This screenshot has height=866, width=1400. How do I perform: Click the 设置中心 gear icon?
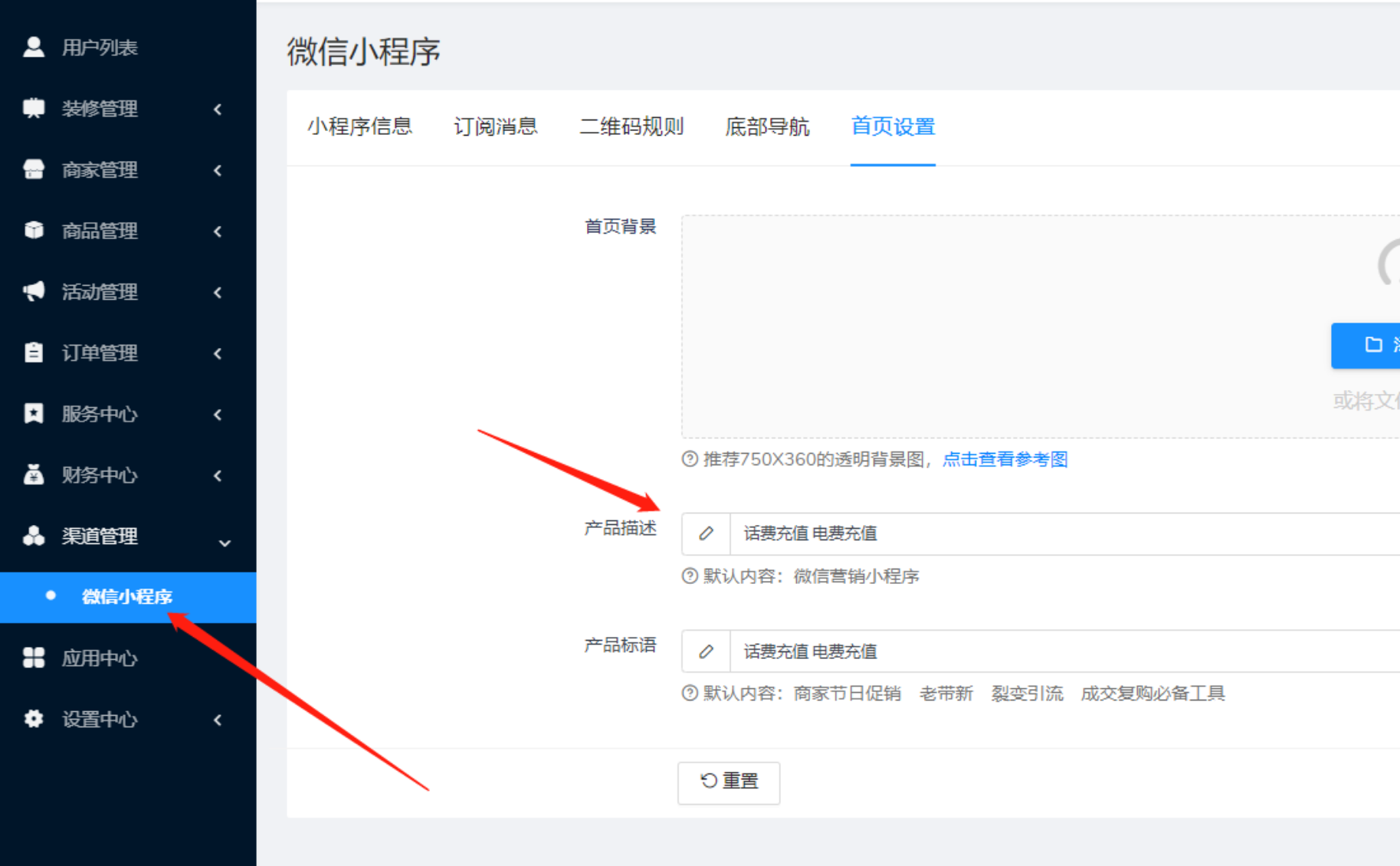pyautogui.click(x=34, y=719)
